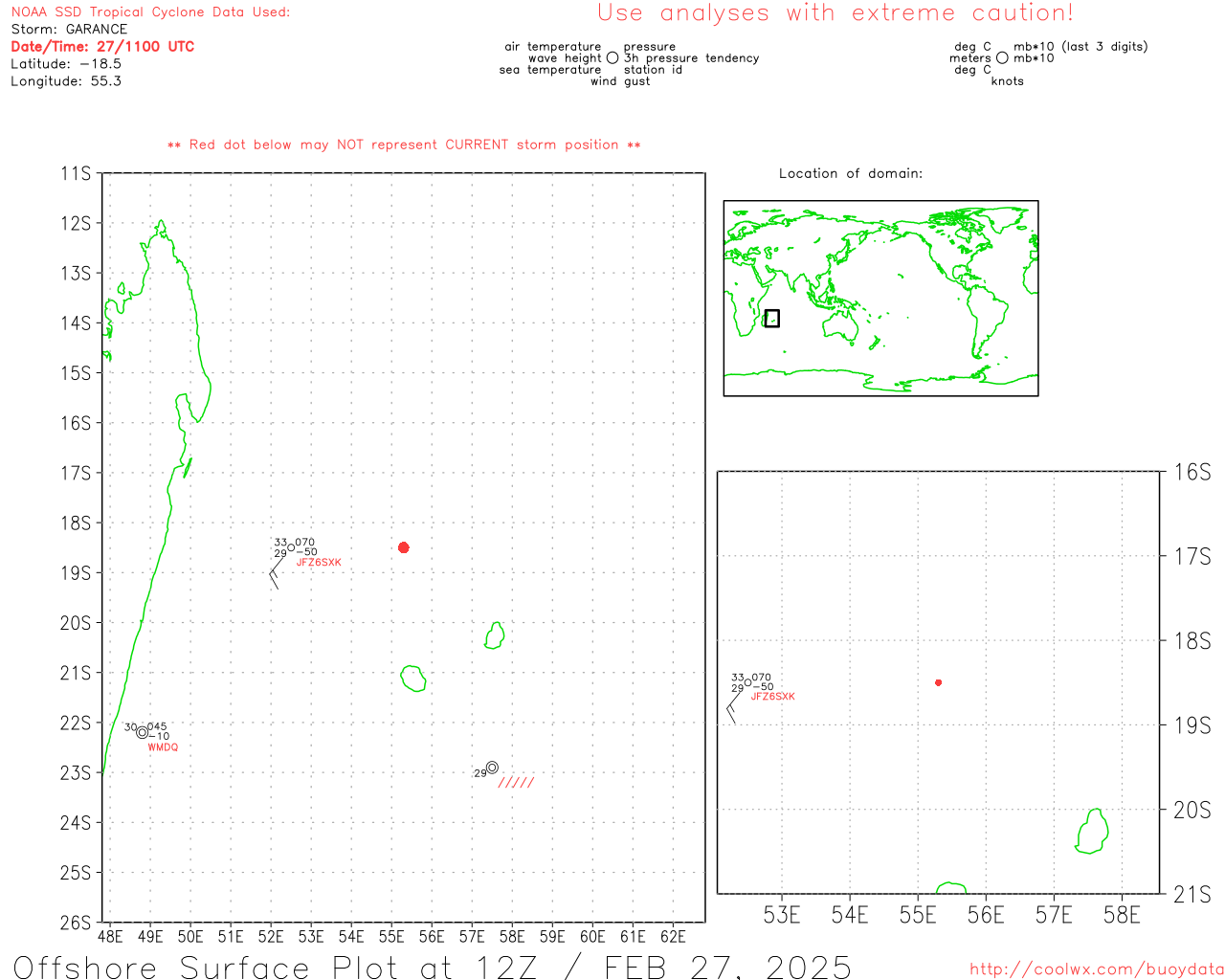This screenshot has height=980, width=1225.
Task: Open the coolwx.com/buoydata link
Action: tap(1097, 969)
